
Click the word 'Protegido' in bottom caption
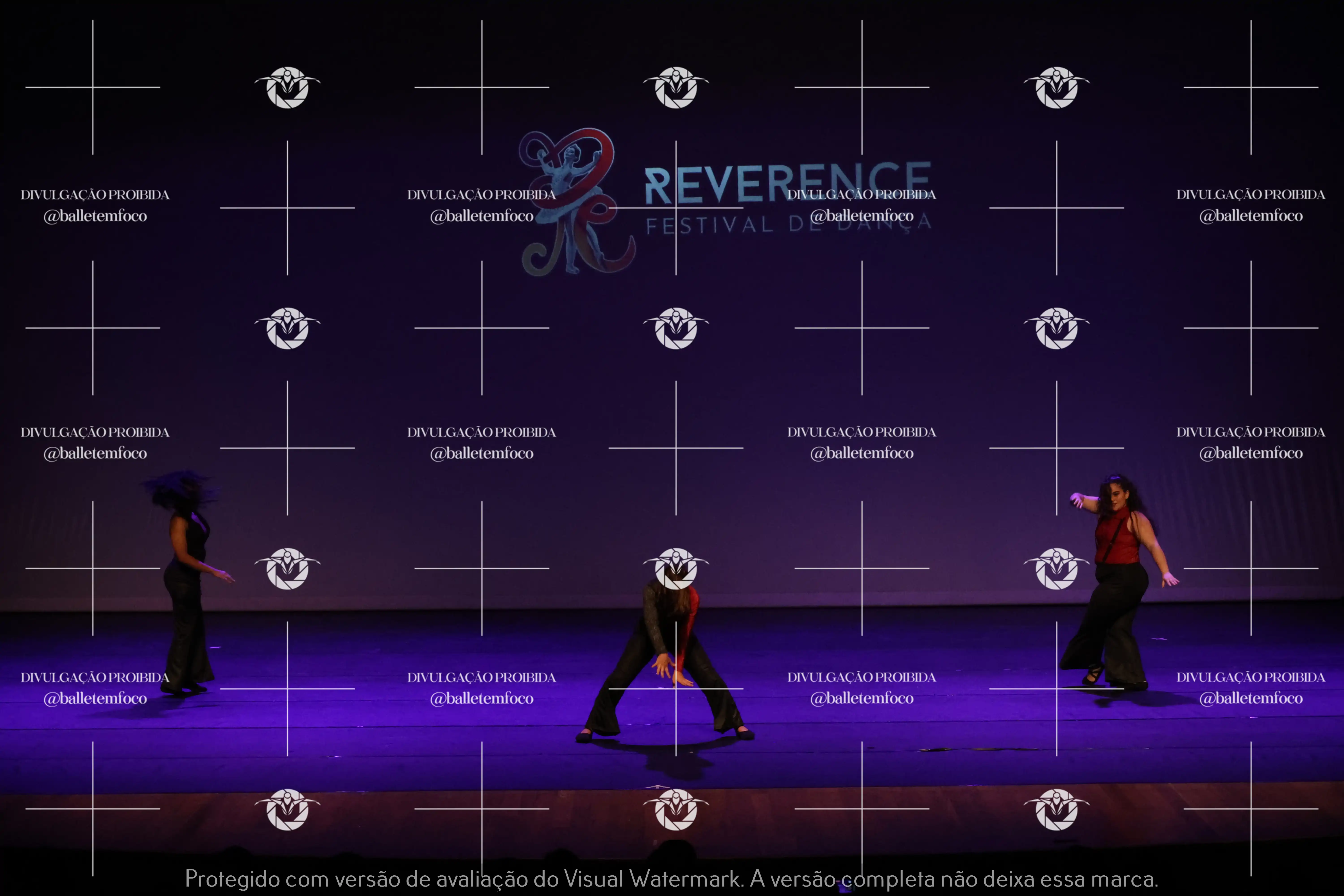[232, 878]
